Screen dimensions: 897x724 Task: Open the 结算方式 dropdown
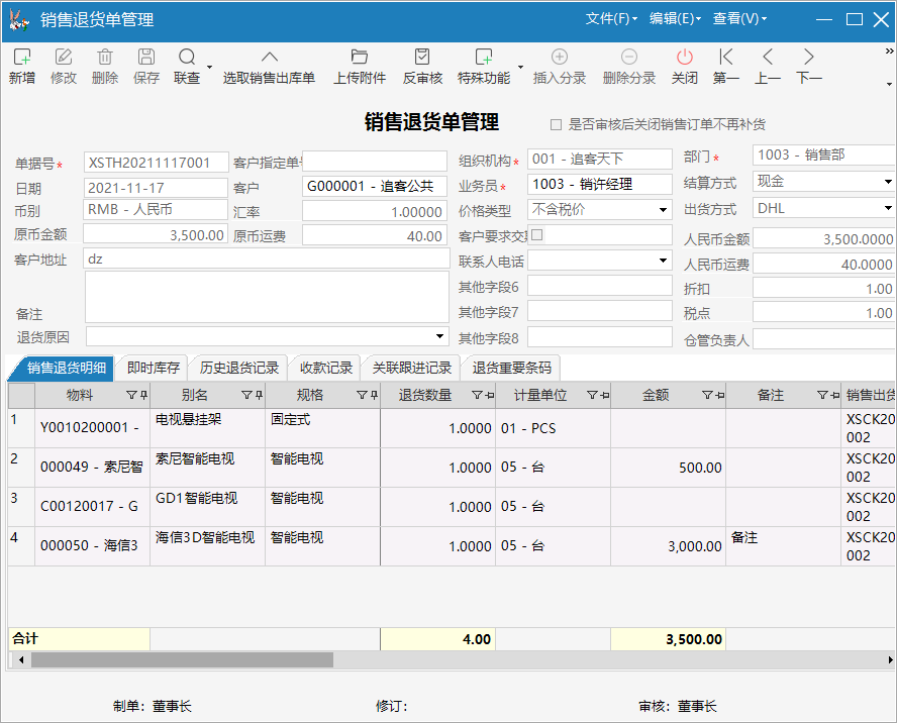[888, 182]
